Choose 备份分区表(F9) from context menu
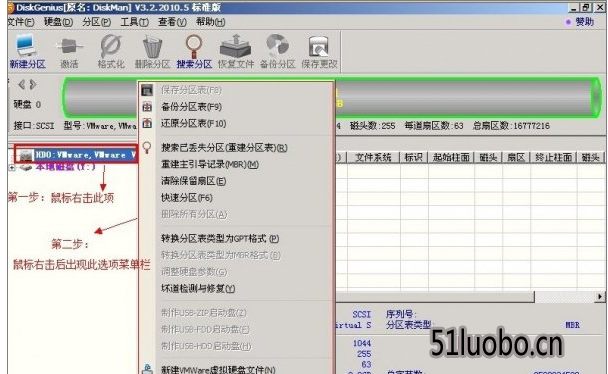The width and height of the screenshot is (608, 374). [x=192, y=107]
